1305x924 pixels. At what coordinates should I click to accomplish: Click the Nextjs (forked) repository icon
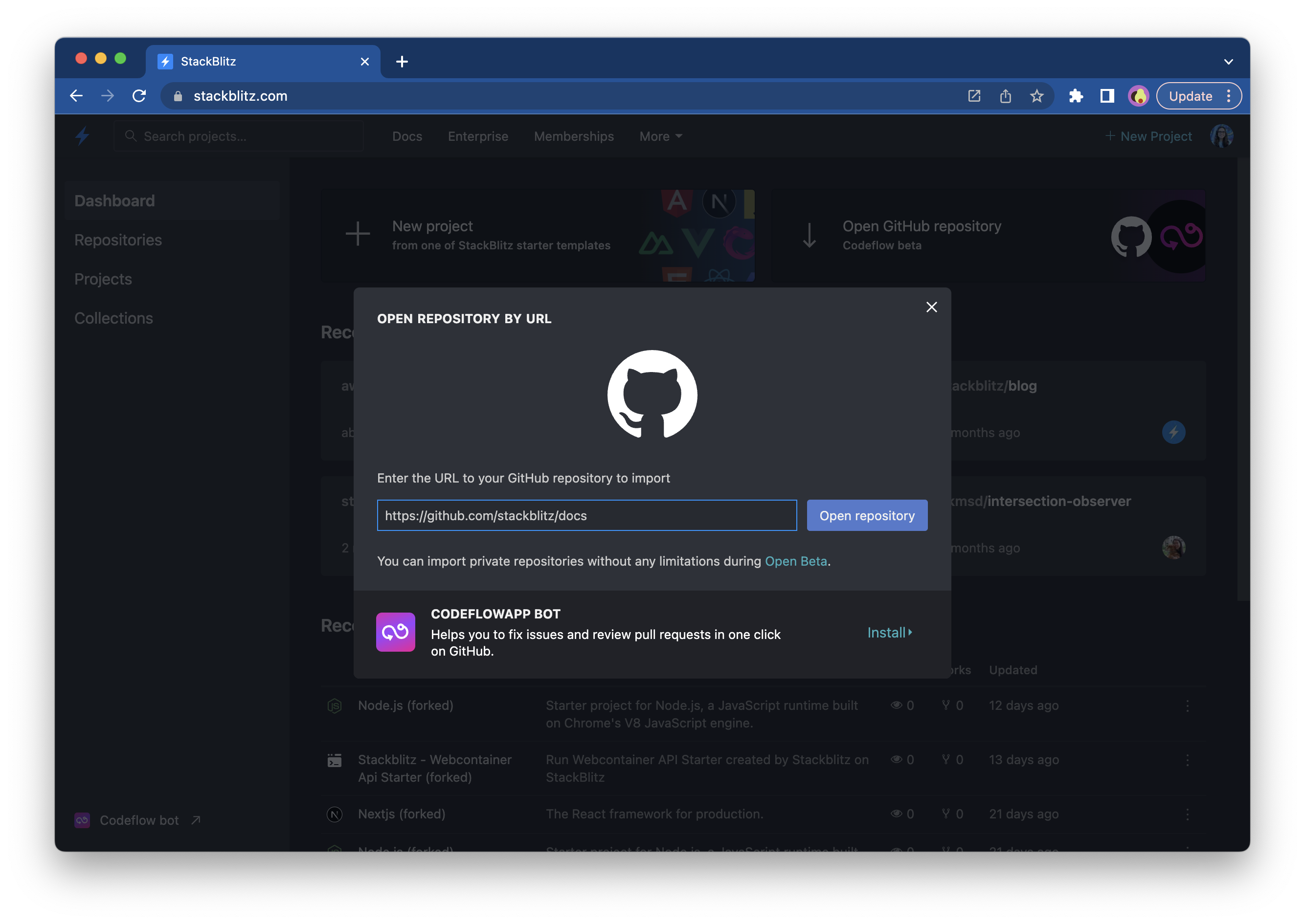(x=335, y=814)
